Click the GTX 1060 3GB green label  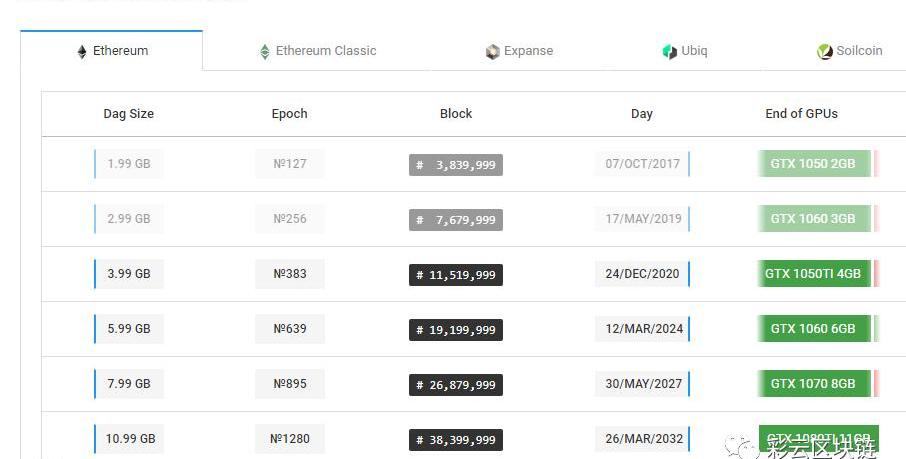(x=814, y=219)
